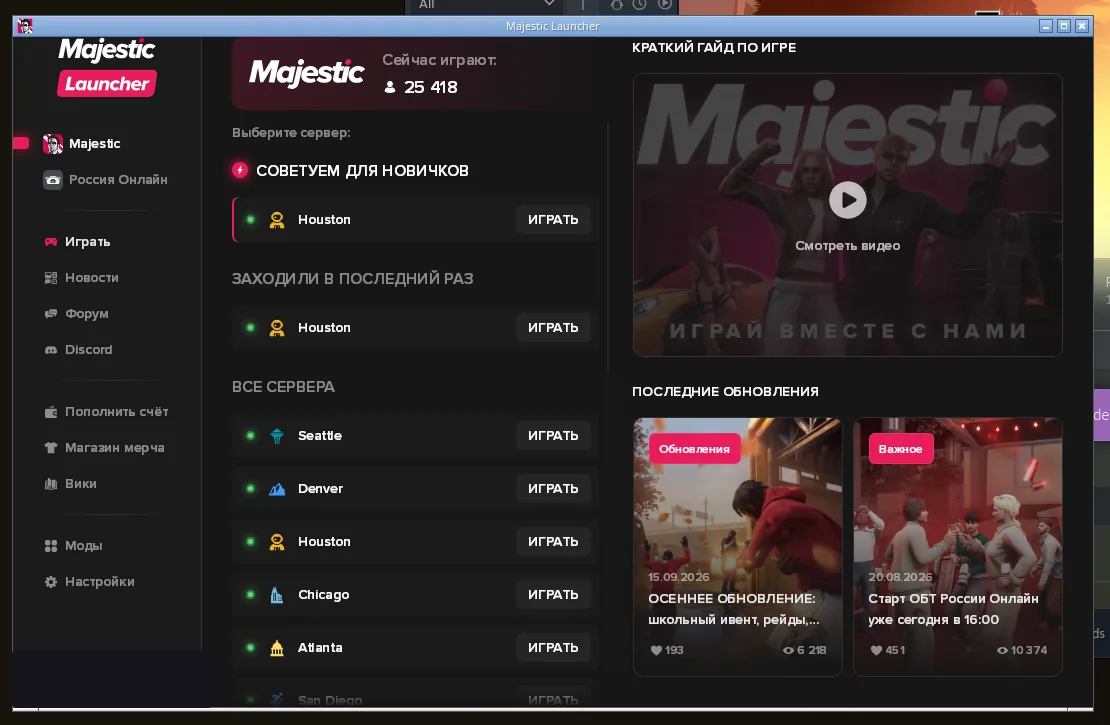
Task: Click ИГРАТЬ for recommended Houston server
Action: [553, 220]
